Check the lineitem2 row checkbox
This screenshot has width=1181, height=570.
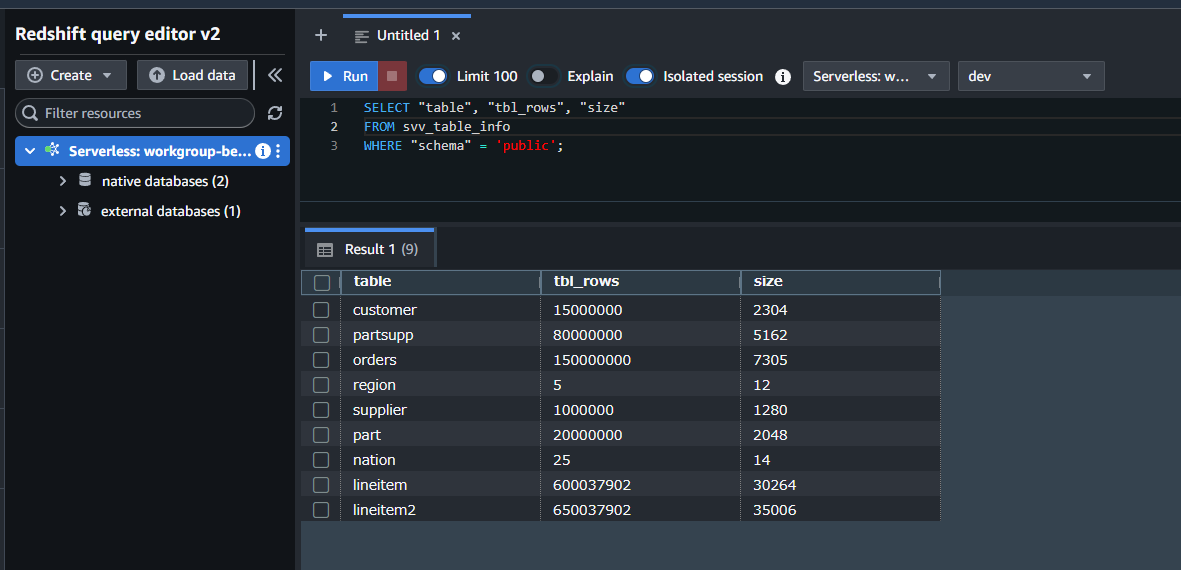point(321,510)
